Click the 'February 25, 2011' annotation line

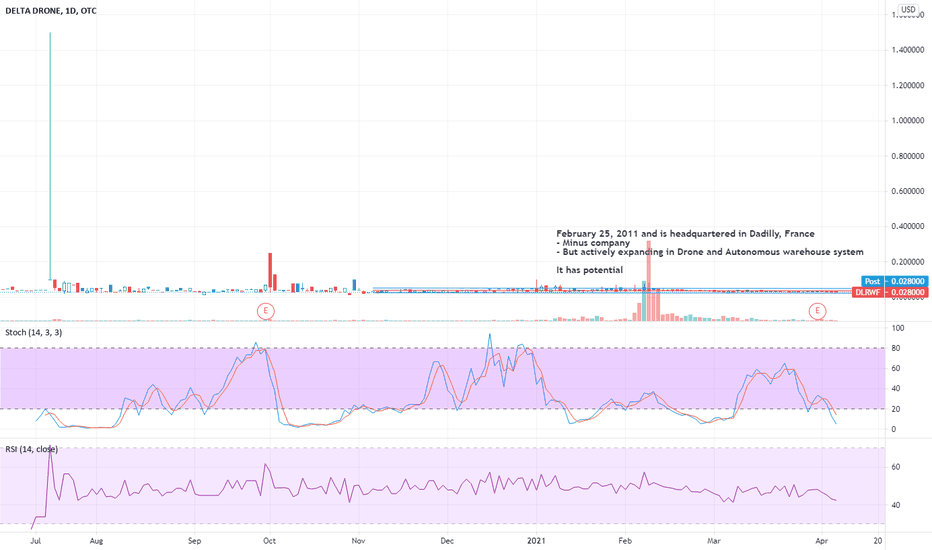tap(685, 234)
